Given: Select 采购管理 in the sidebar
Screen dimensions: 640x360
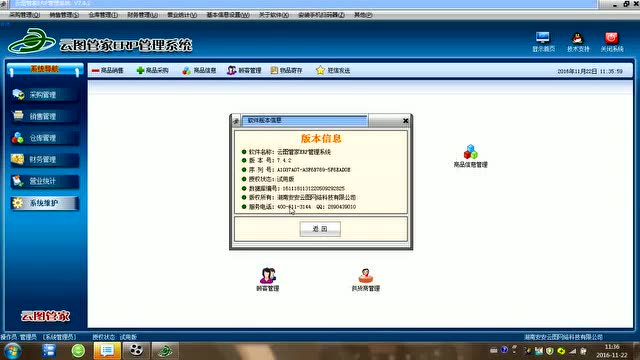Looking at the screenshot, I should 44,95.
